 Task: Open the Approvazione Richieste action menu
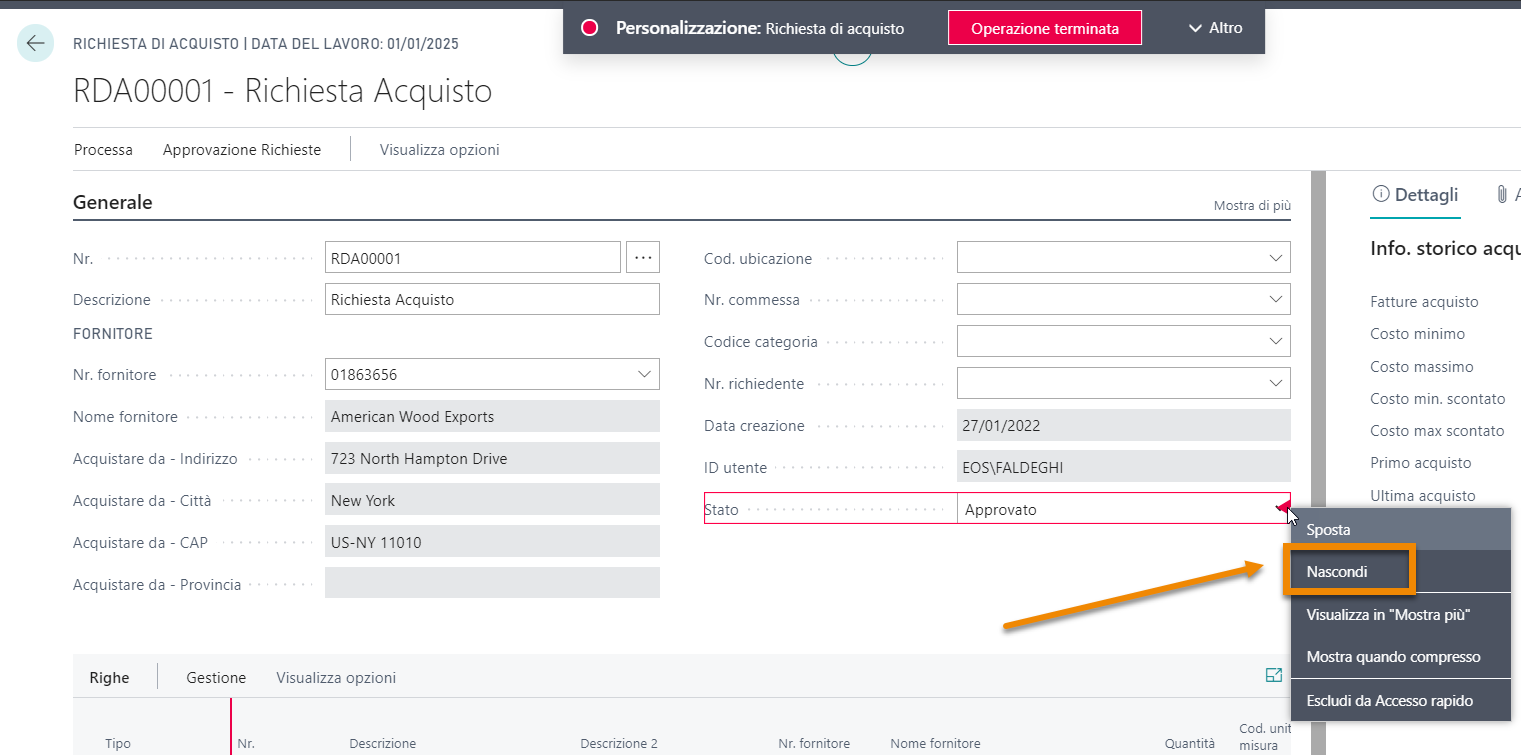click(x=242, y=150)
